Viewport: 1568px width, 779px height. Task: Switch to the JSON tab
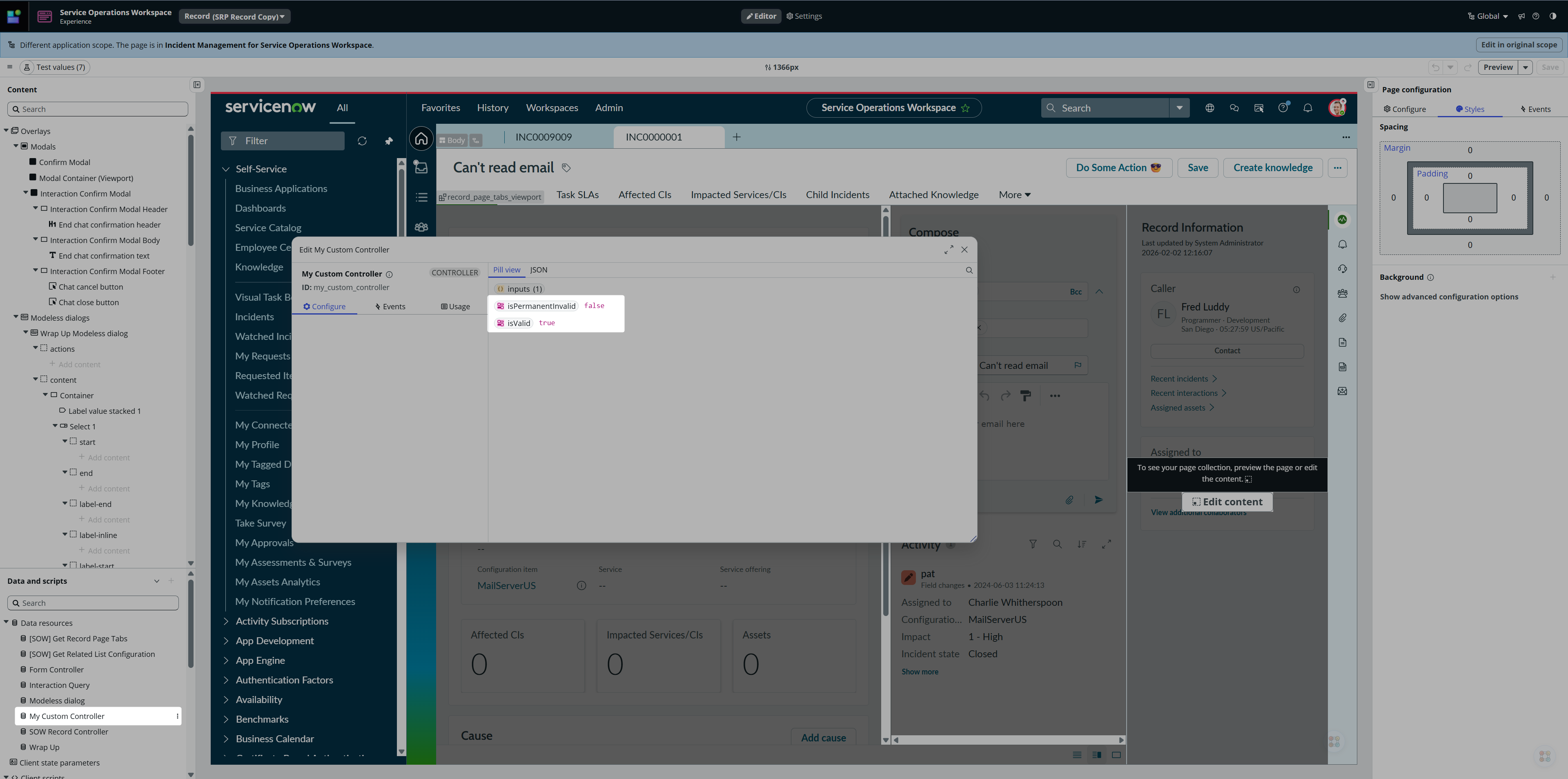click(x=538, y=270)
